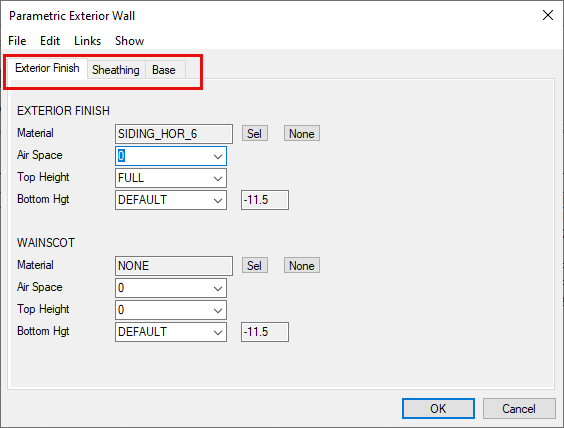Click Sel button for Wainscot material
Viewport: 564px width, 428px height.
point(254,266)
